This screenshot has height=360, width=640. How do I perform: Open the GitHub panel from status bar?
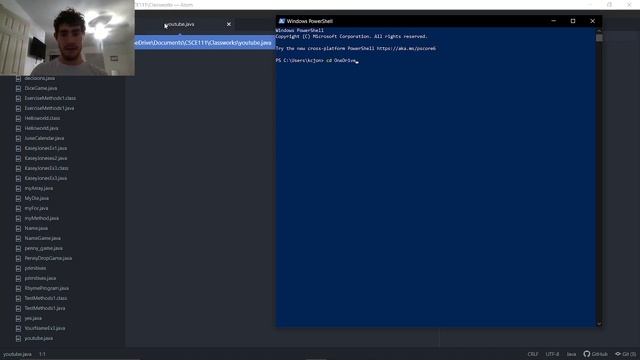[596, 354]
